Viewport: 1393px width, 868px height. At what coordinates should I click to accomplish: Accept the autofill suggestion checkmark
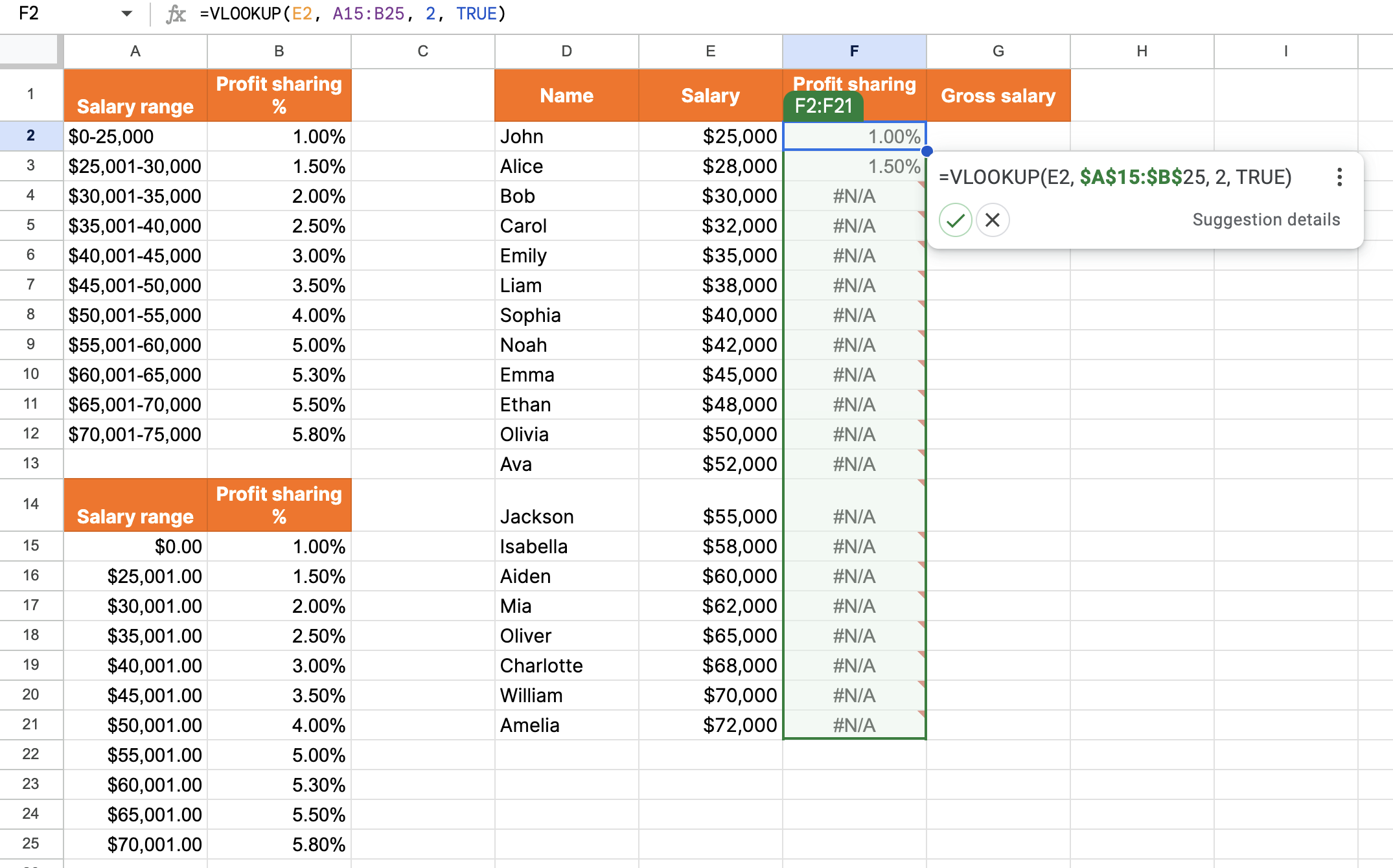955,220
